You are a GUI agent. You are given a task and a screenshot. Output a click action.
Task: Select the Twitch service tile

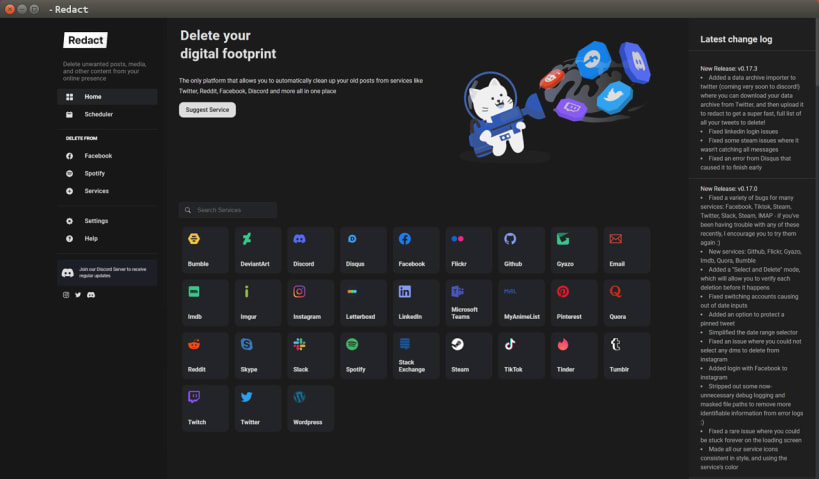205,408
